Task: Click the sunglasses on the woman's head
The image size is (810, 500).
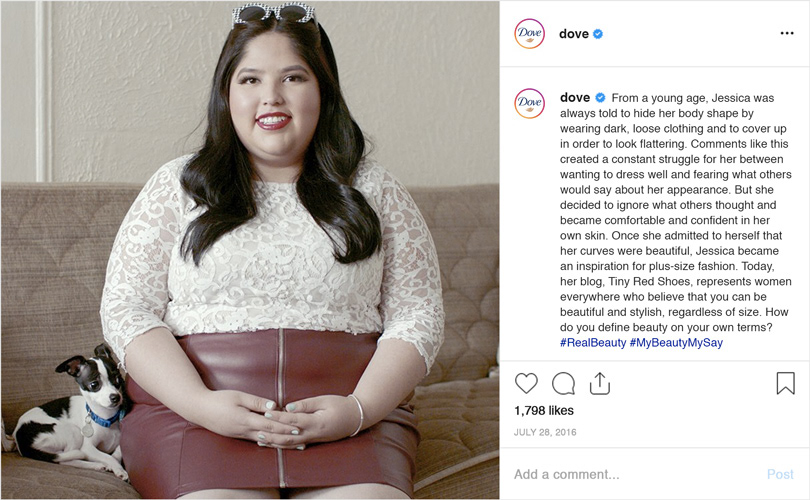Action: (274, 13)
